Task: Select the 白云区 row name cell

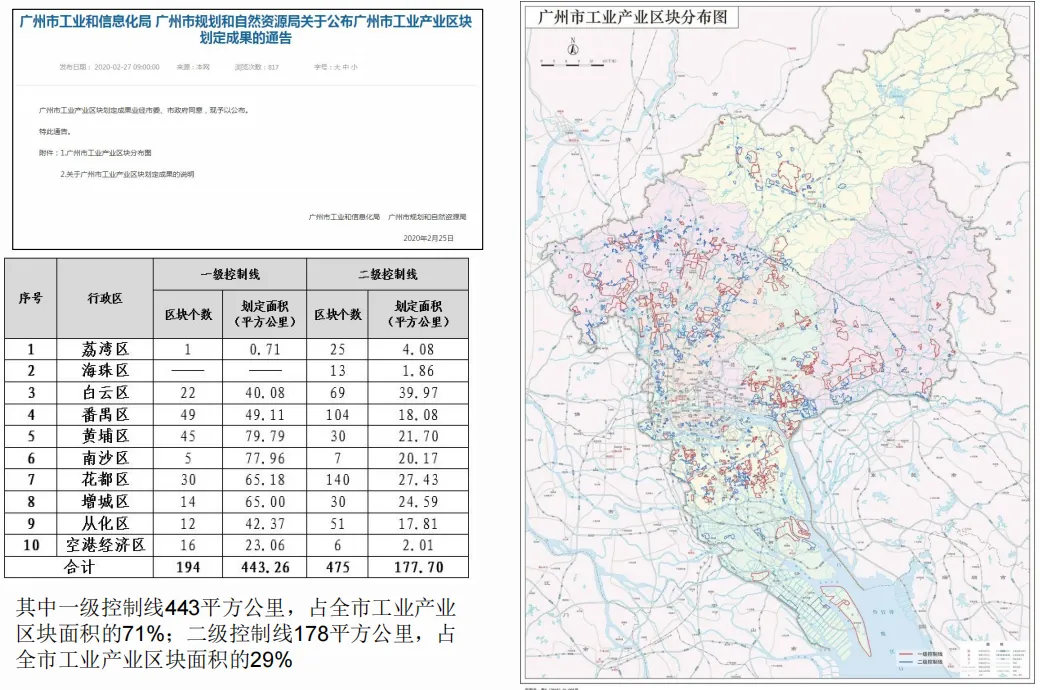Action: pos(105,393)
